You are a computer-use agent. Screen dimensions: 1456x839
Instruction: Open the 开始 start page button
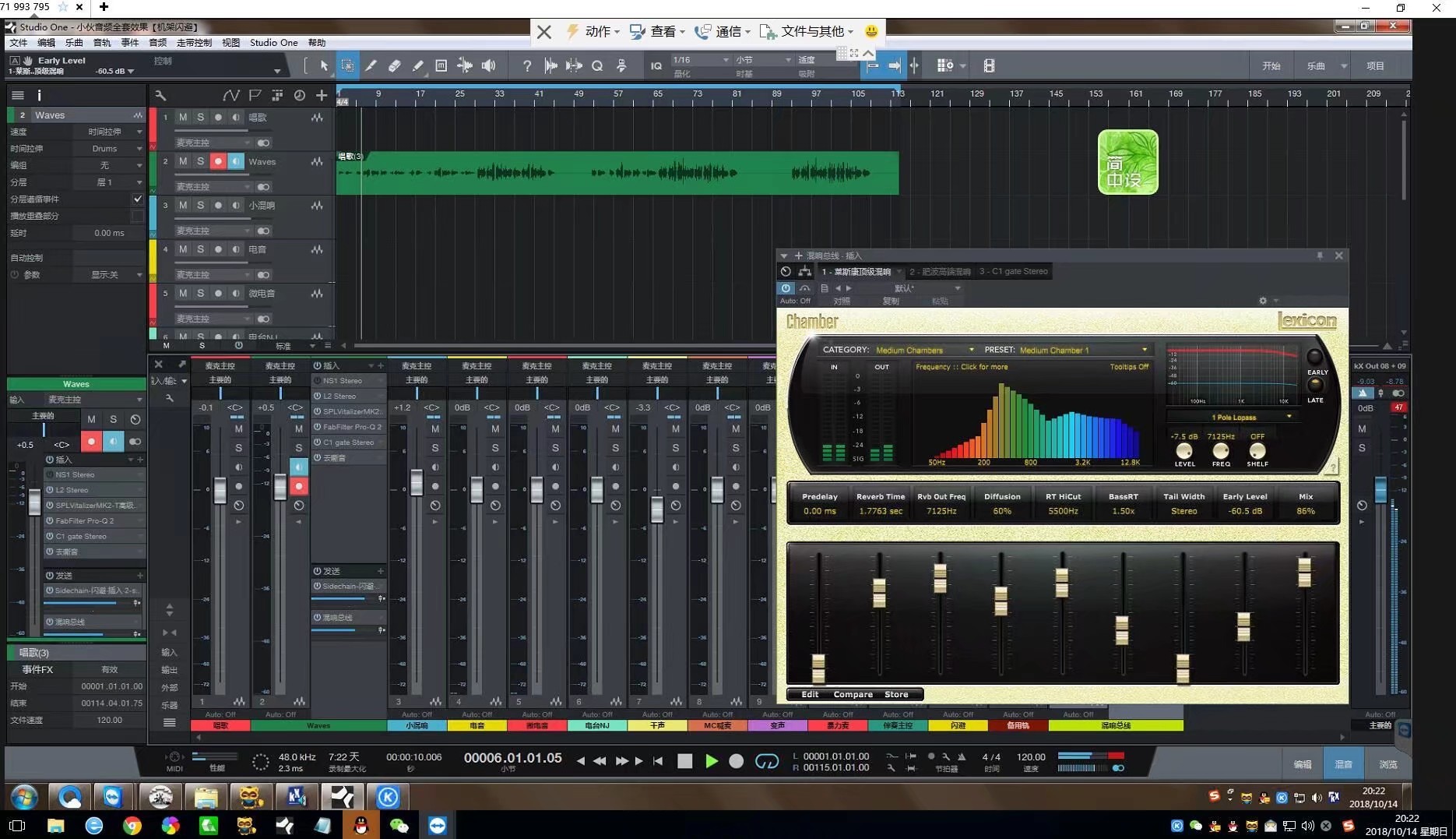point(1271,66)
